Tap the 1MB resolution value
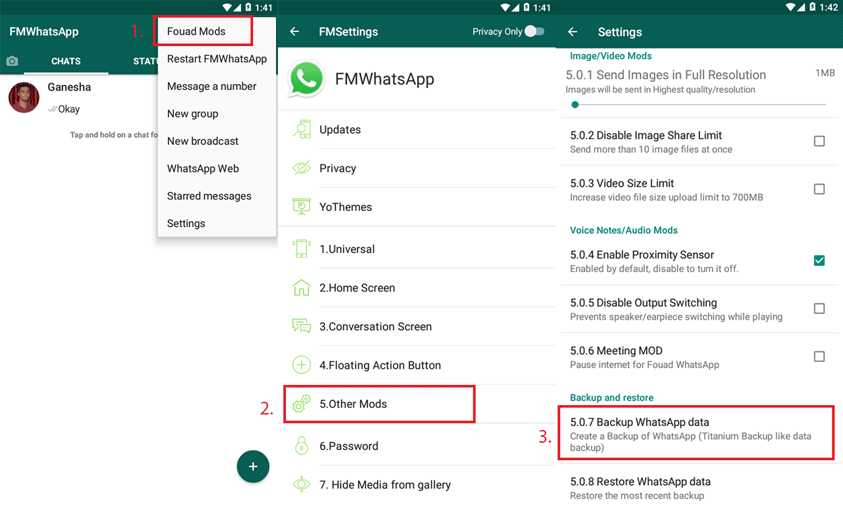This screenshot has width=843, height=511. (x=825, y=73)
